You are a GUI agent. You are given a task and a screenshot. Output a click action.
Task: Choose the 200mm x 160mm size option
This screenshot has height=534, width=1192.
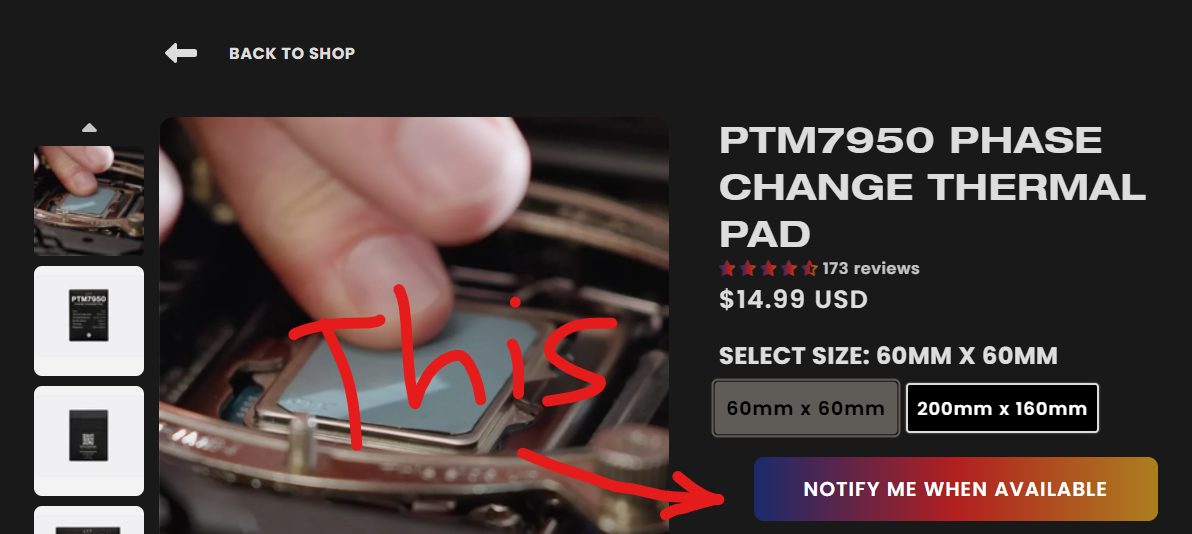point(1002,408)
